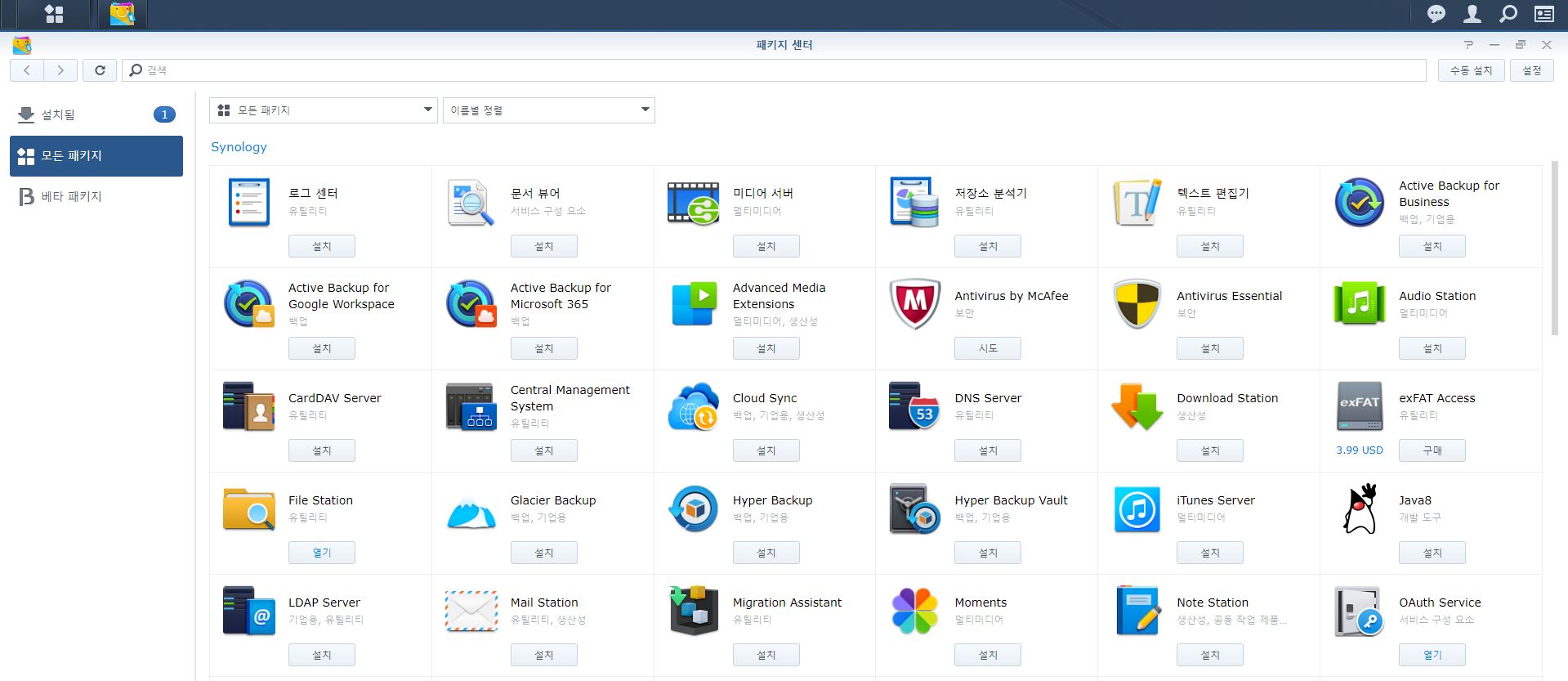1568x681 pixels.
Task: Click the Migration Assistant icon
Action: (x=693, y=611)
